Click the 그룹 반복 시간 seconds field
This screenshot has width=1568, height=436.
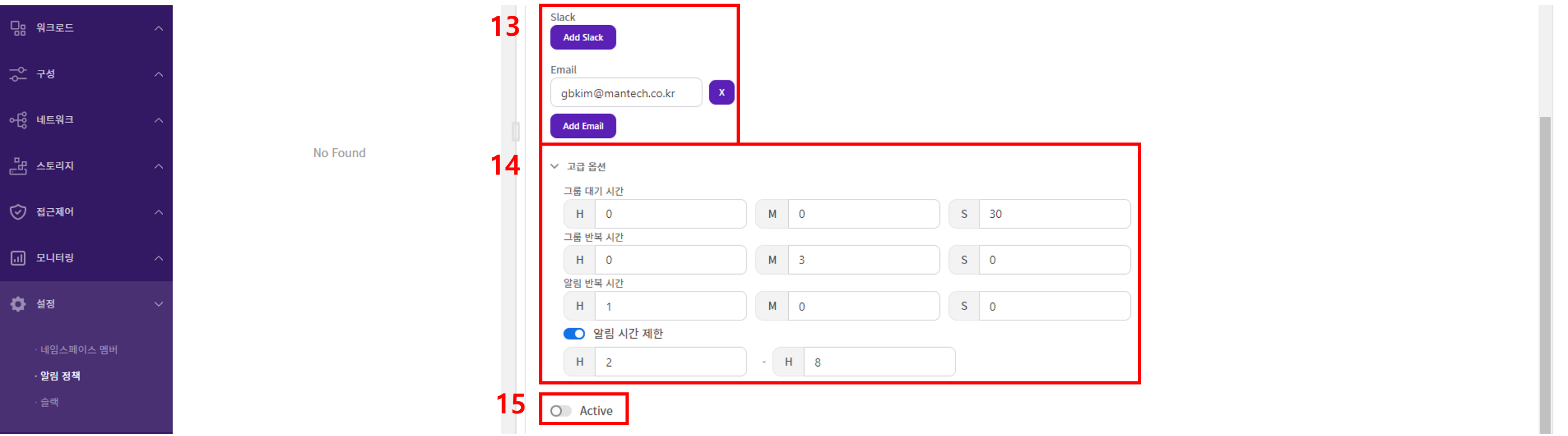pos(1055,260)
